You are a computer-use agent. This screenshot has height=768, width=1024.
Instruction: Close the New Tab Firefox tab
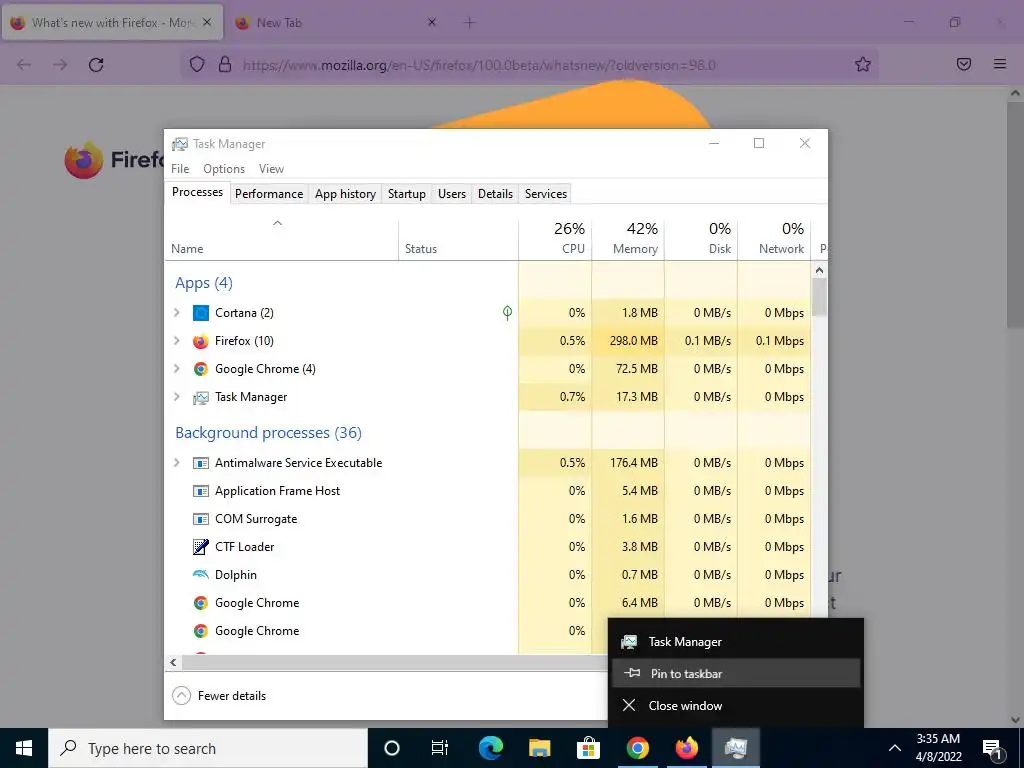click(x=432, y=22)
